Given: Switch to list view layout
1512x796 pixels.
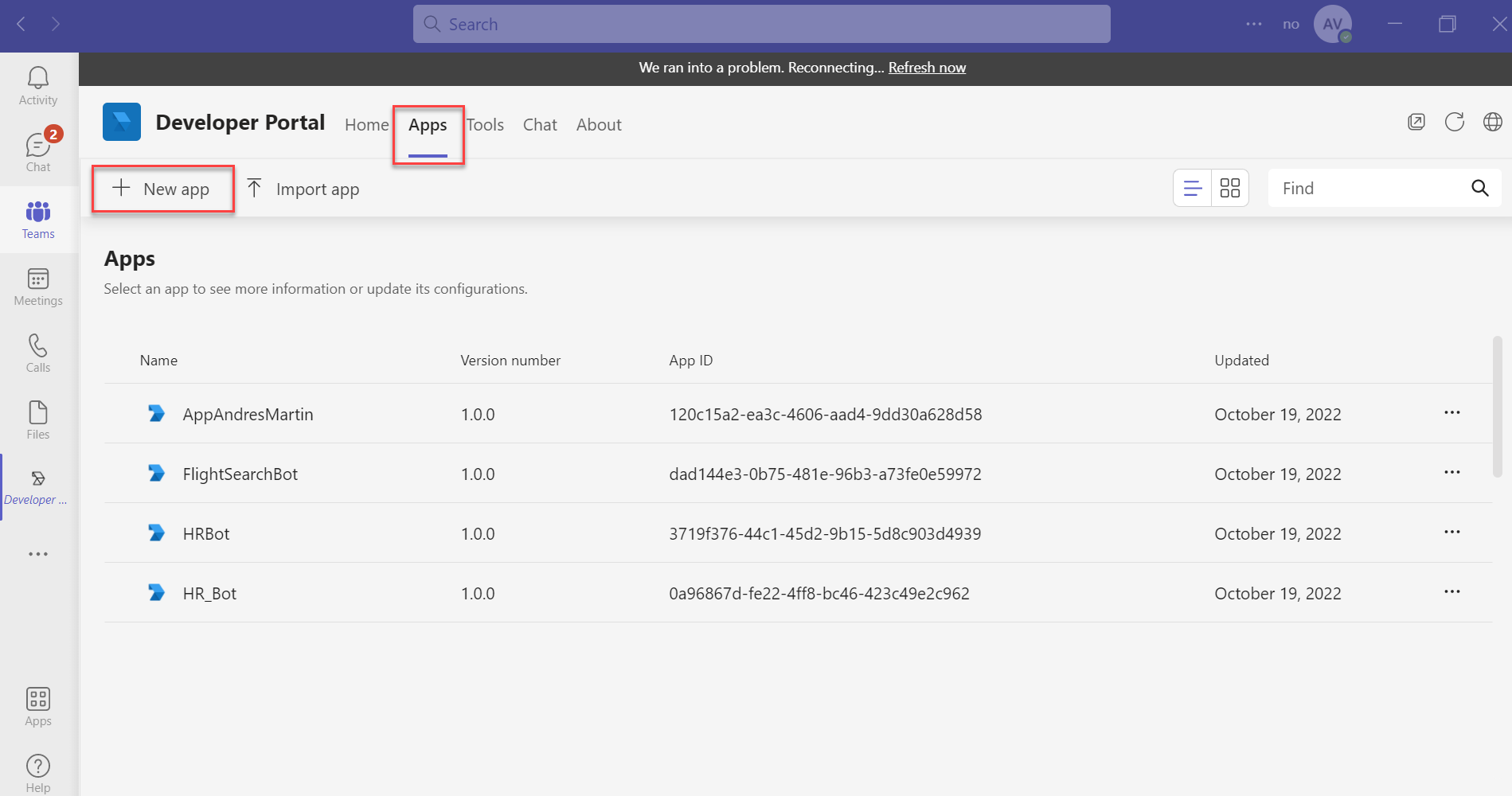Looking at the screenshot, I should click(x=1193, y=188).
